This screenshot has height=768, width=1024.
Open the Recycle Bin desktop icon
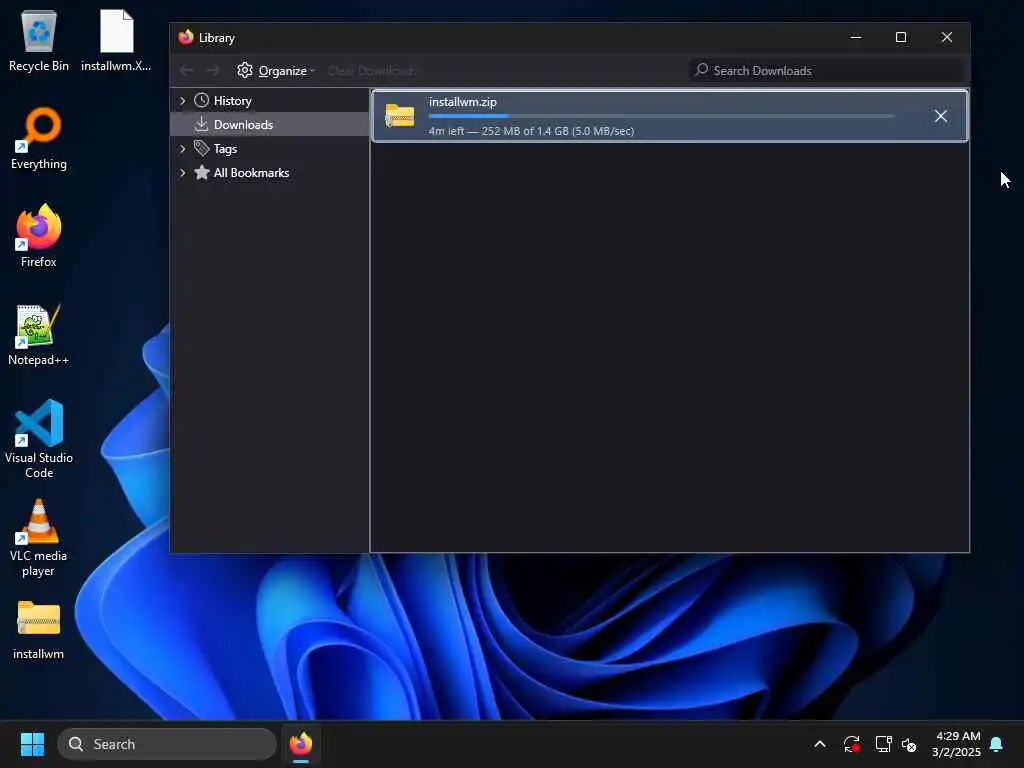coord(39,39)
